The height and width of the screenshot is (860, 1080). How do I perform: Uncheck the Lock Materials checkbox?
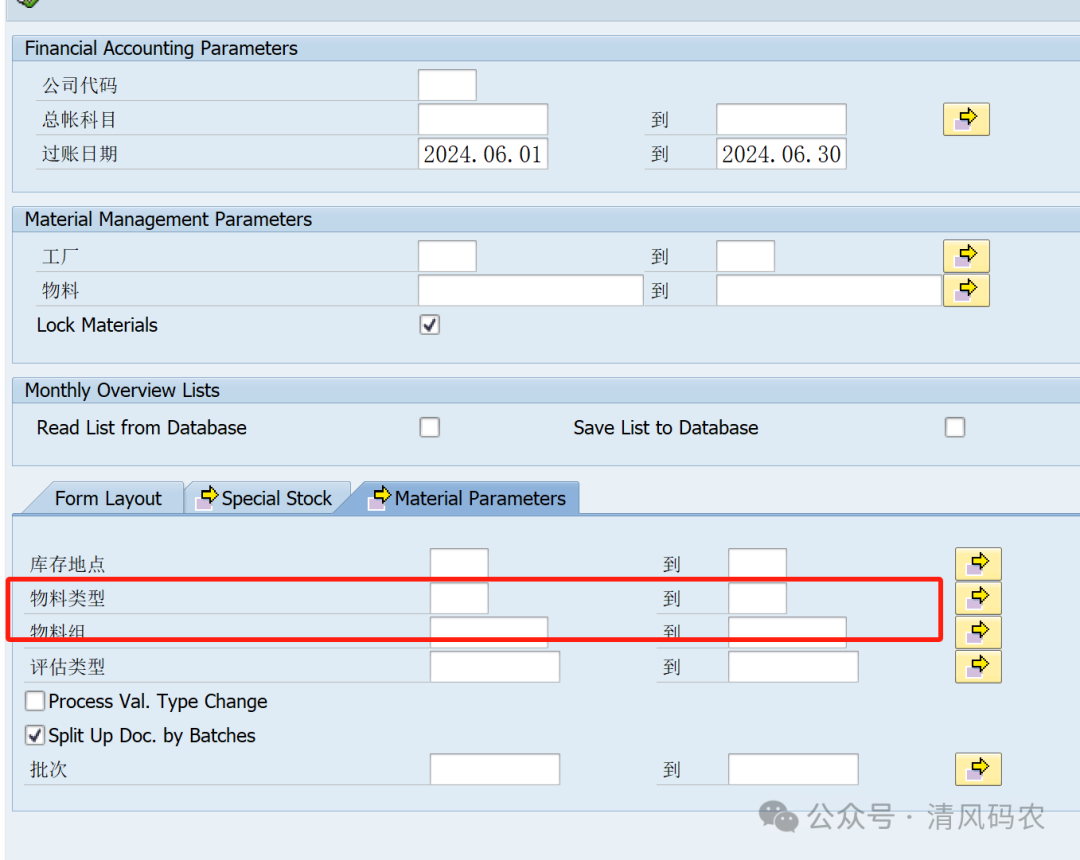click(x=430, y=325)
